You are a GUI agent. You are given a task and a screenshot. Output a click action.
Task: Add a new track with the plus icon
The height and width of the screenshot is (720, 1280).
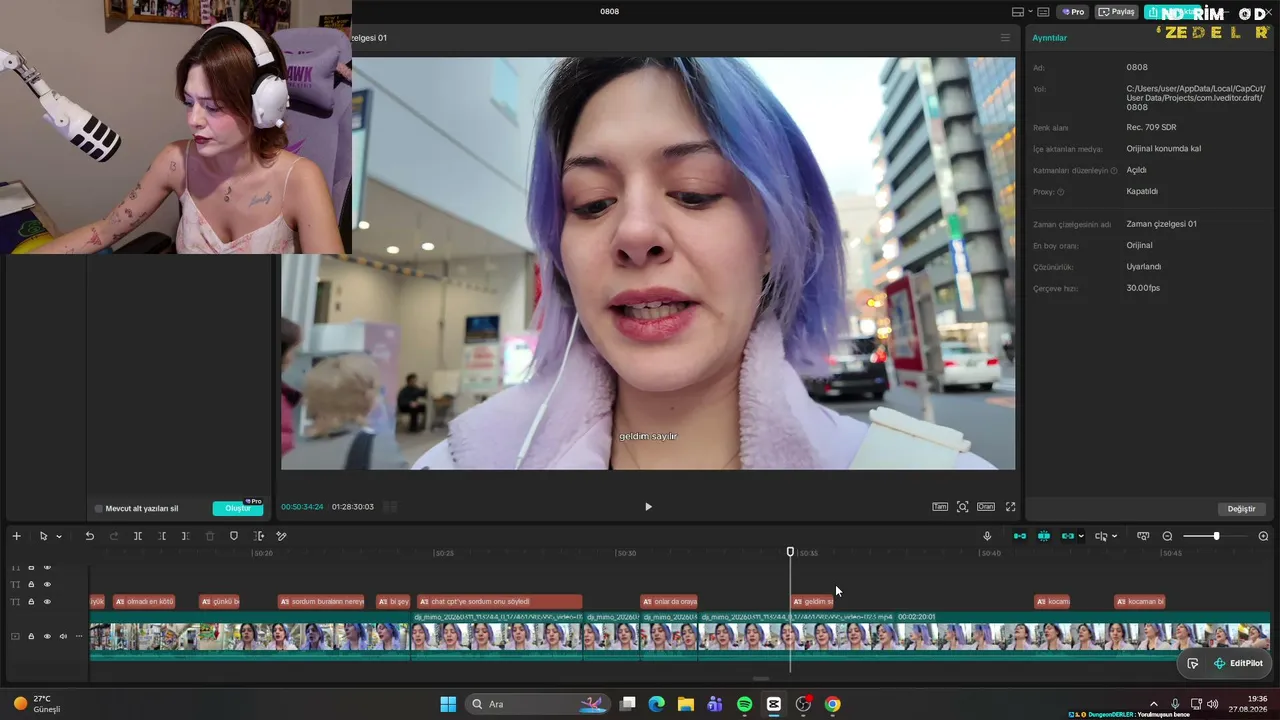[16, 536]
